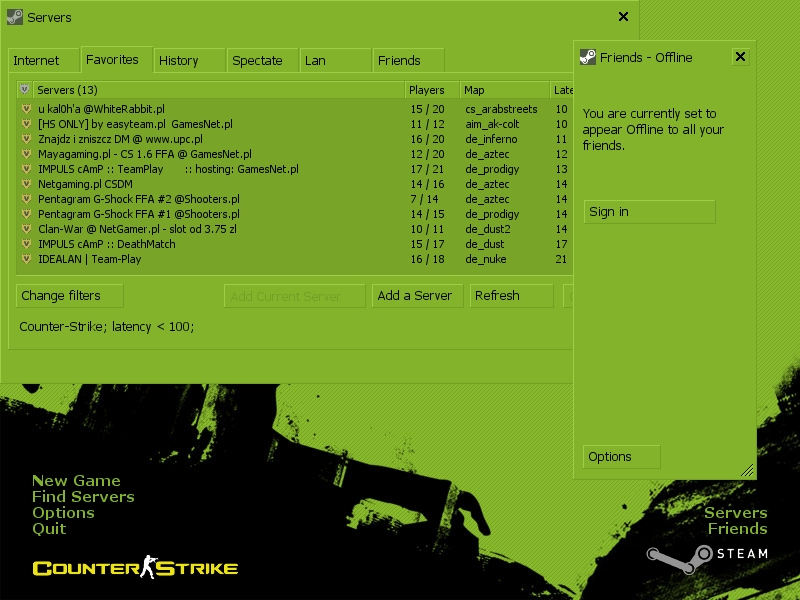Select server IMPULS cAmP :: DeathMatch
The image size is (800, 600).
[295, 244]
